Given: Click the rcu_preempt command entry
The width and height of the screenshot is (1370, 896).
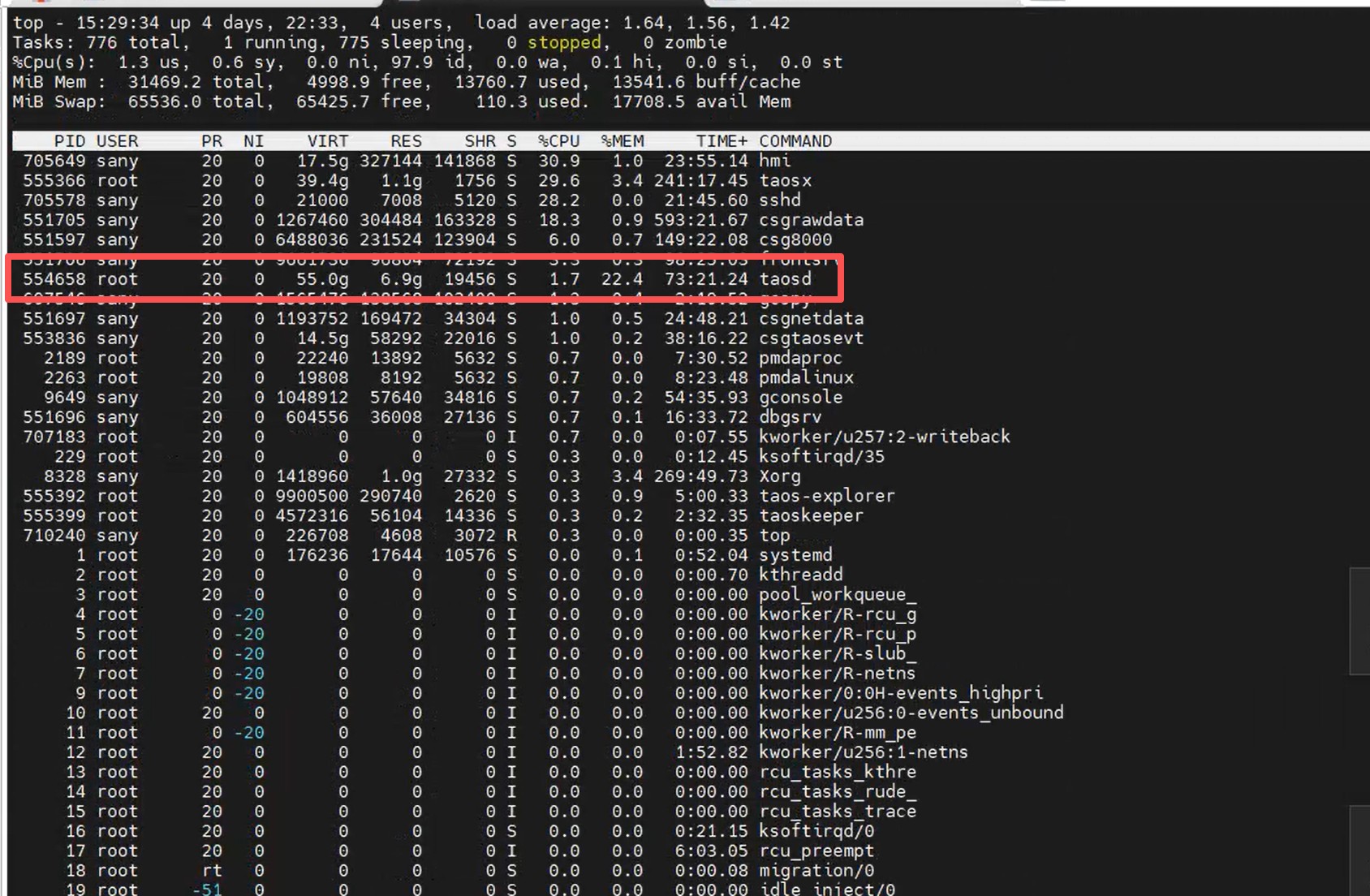Looking at the screenshot, I should click(816, 851).
